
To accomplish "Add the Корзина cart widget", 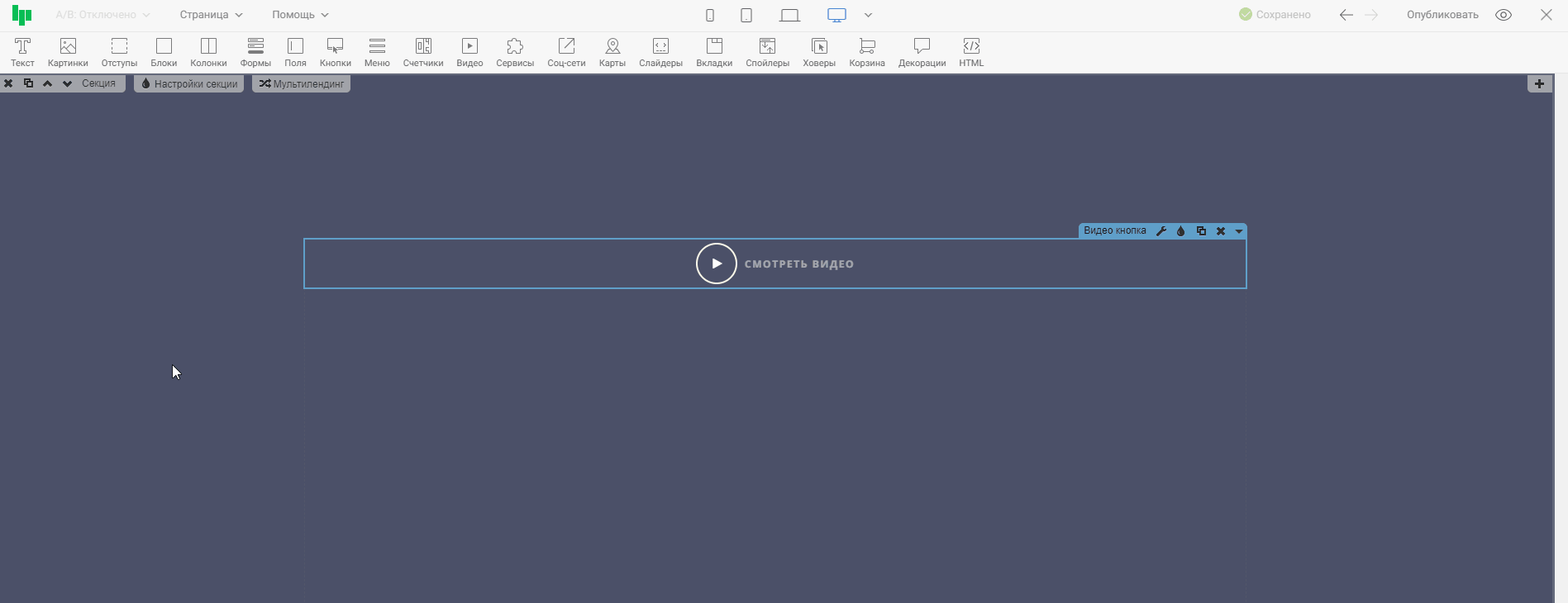I will pyautogui.click(x=866, y=52).
